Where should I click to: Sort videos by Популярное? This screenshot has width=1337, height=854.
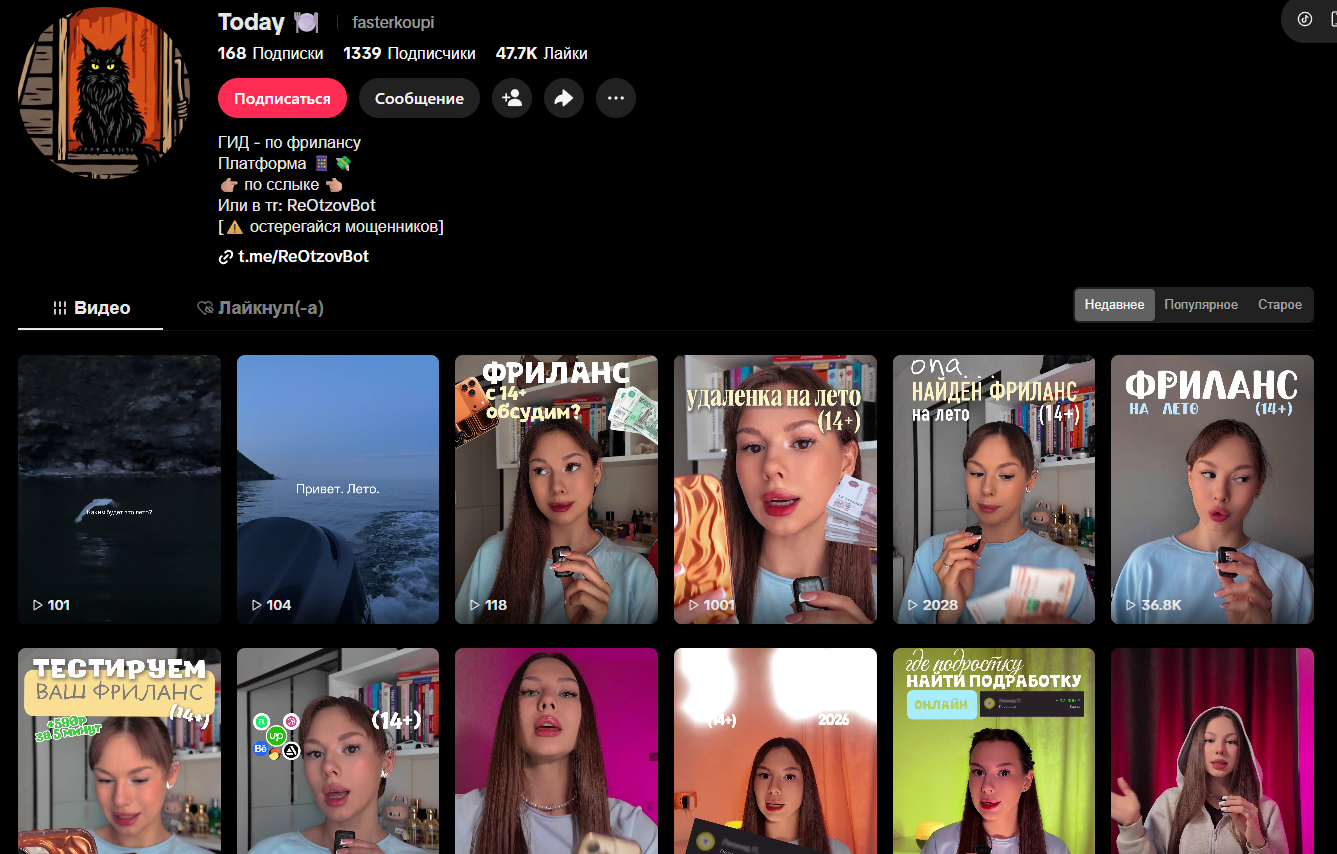[1201, 305]
